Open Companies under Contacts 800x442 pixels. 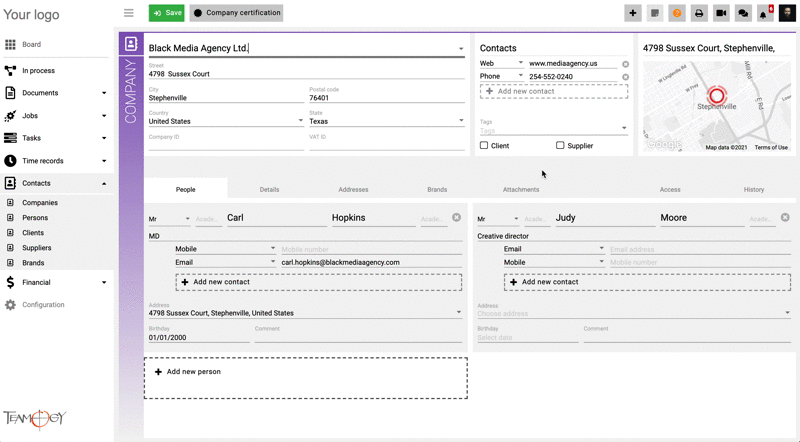point(40,203)
